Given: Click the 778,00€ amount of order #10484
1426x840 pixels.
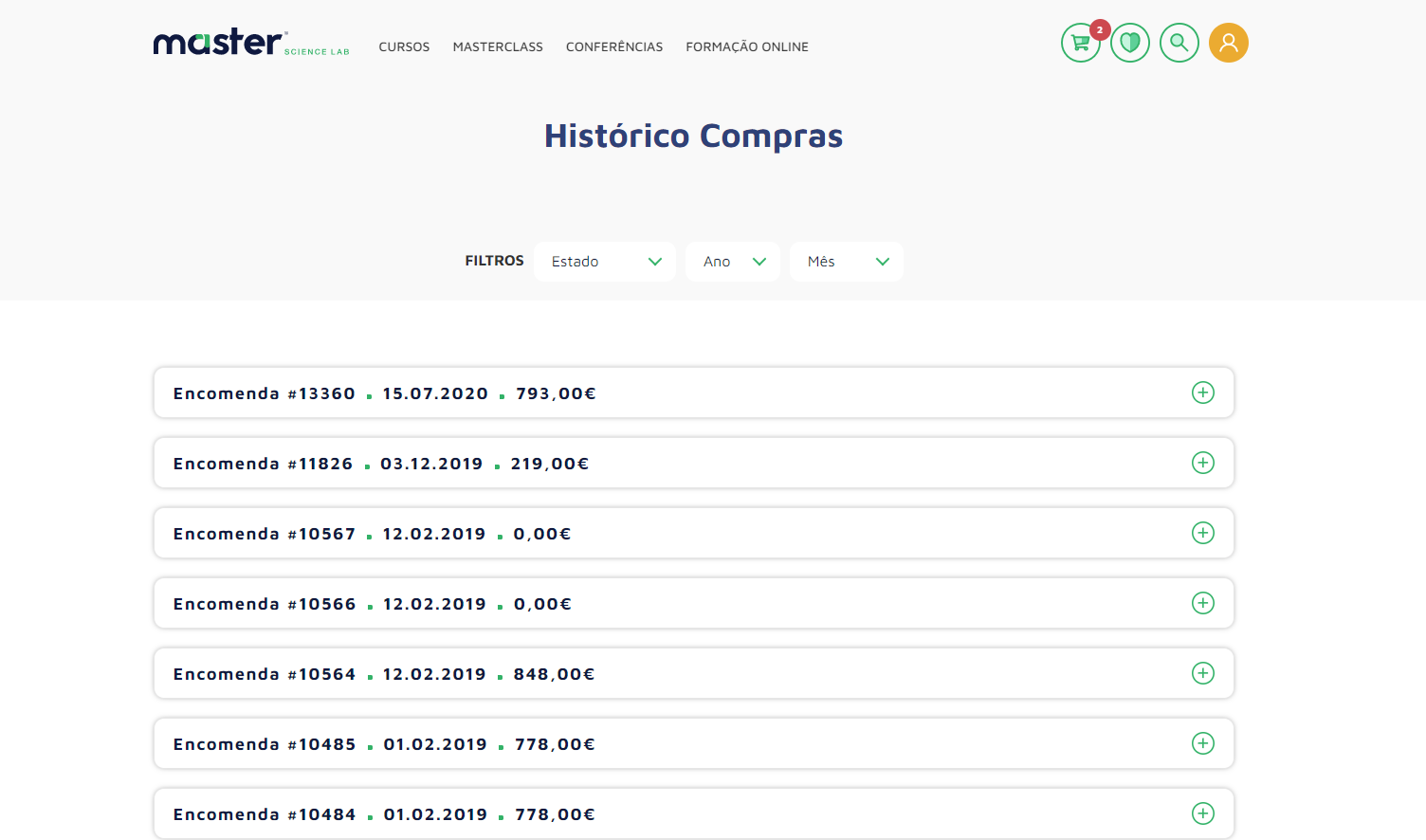Looking at the screenshot, I should [555, 814].
